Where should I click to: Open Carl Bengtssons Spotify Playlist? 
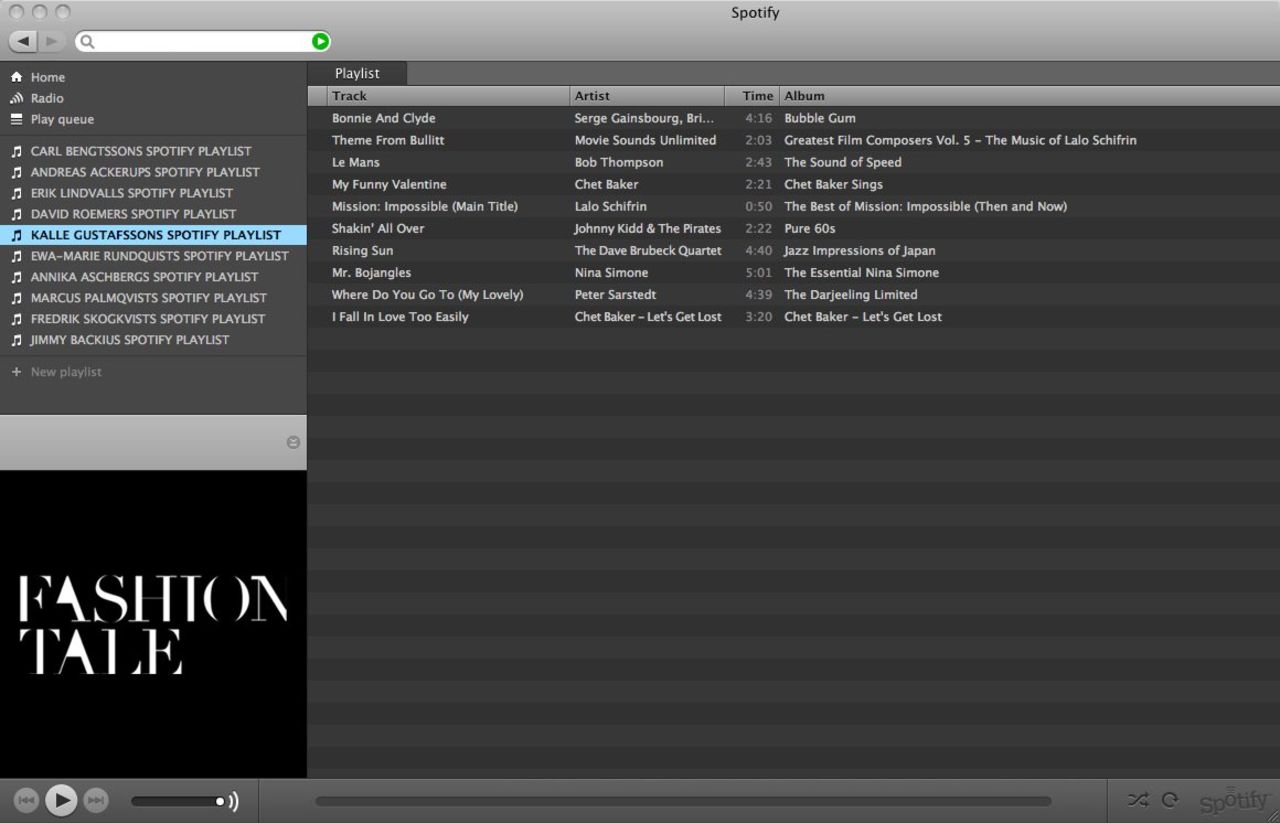(141, 151)
